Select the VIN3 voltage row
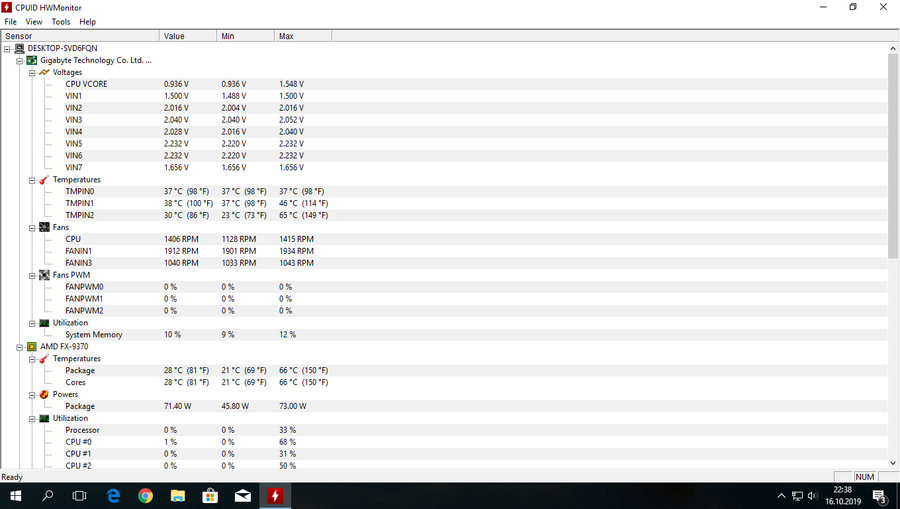 point(444,120)
